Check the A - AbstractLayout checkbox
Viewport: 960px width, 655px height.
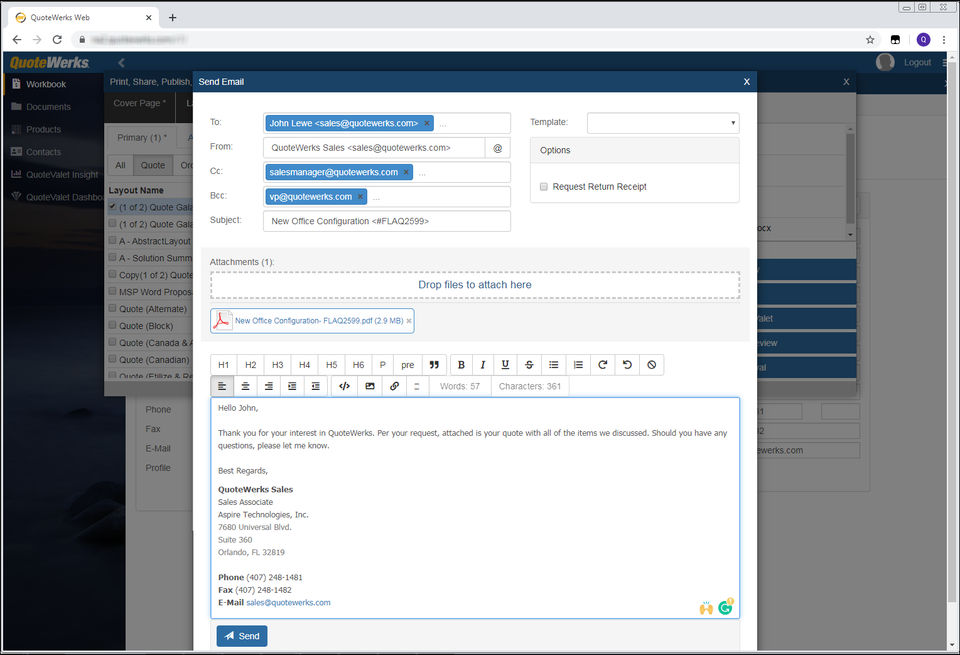(x=113, y=241)
